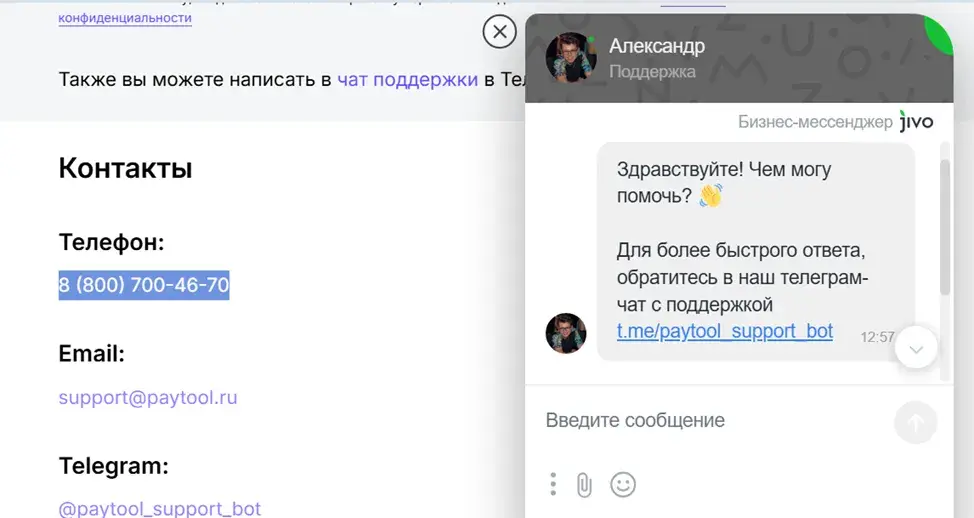Click the 'Email:' label
The image size is (974, 518).
click(x=92, y=354)
